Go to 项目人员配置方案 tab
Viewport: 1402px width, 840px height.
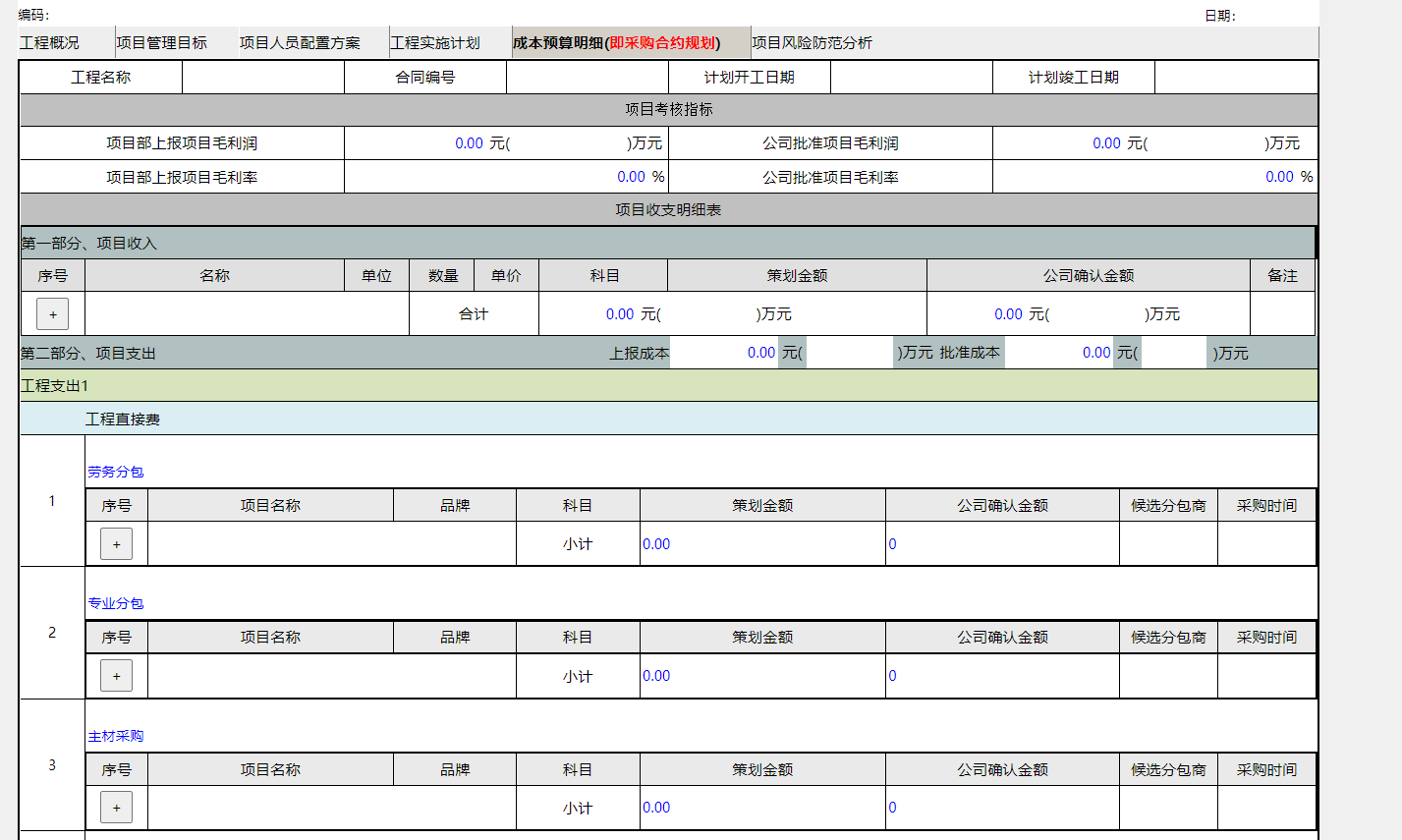(x=300, y=43)
